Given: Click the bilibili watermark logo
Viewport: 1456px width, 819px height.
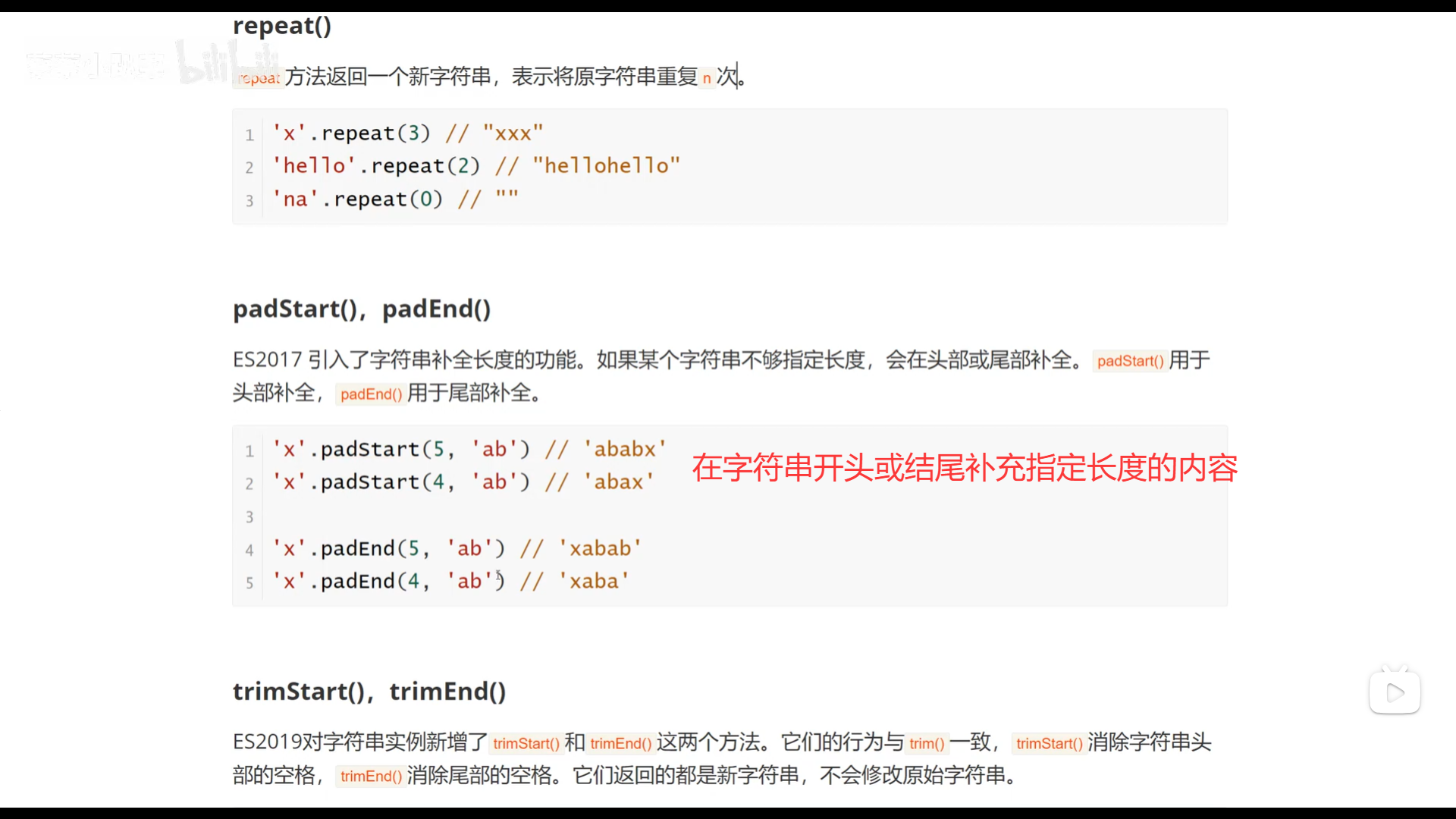Looking at the screenshot, I should (220, 62).
